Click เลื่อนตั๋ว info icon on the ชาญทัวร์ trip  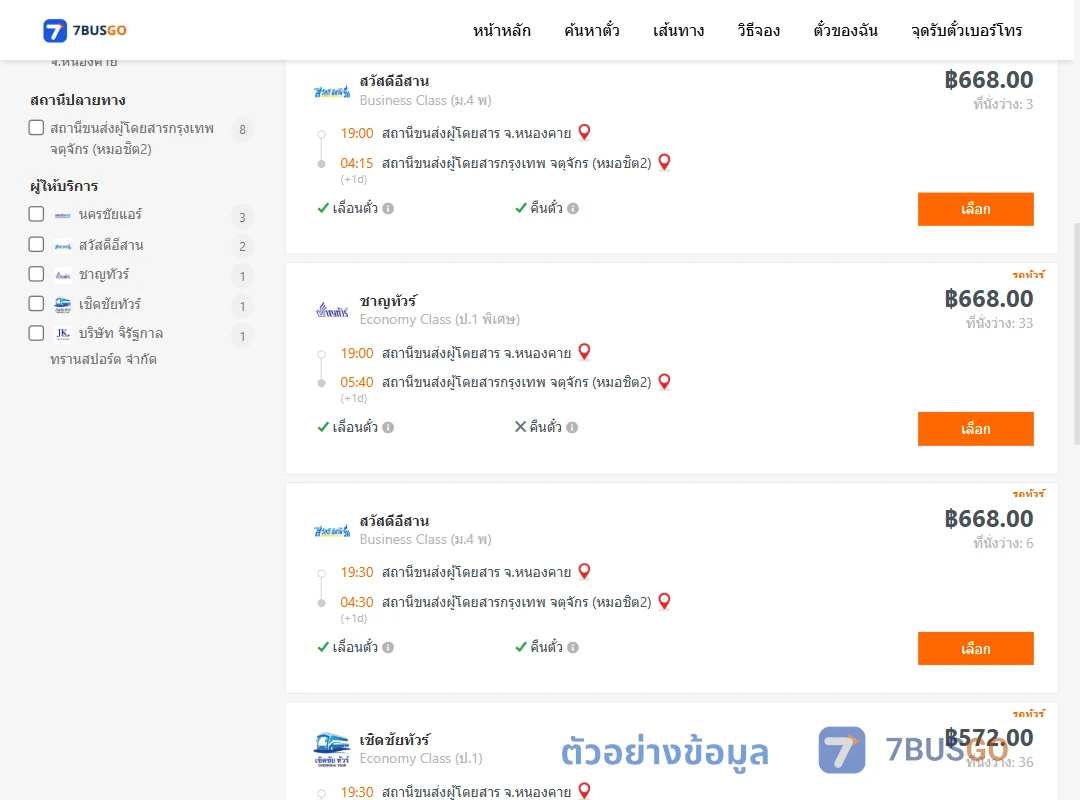click(x=388, y=427)
